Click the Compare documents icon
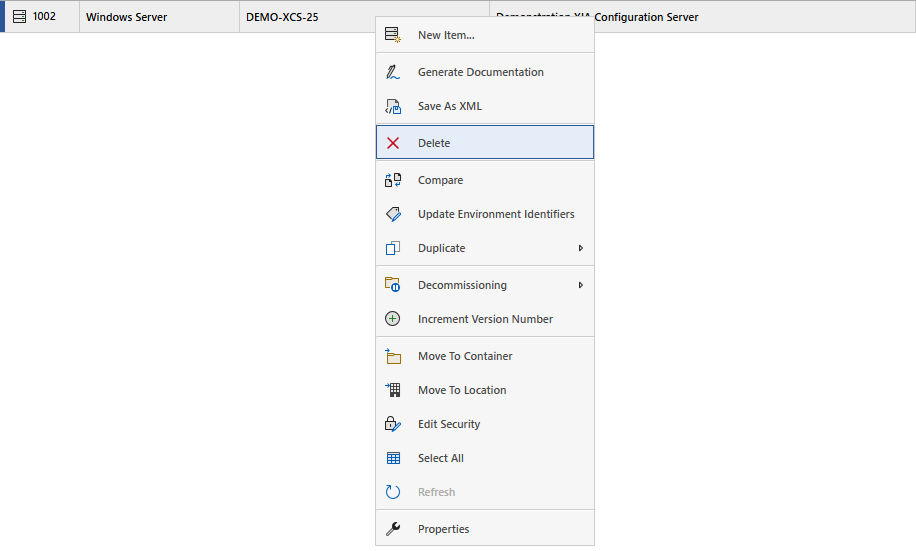Screen dimensions: 916x551 tap(393, 180)
